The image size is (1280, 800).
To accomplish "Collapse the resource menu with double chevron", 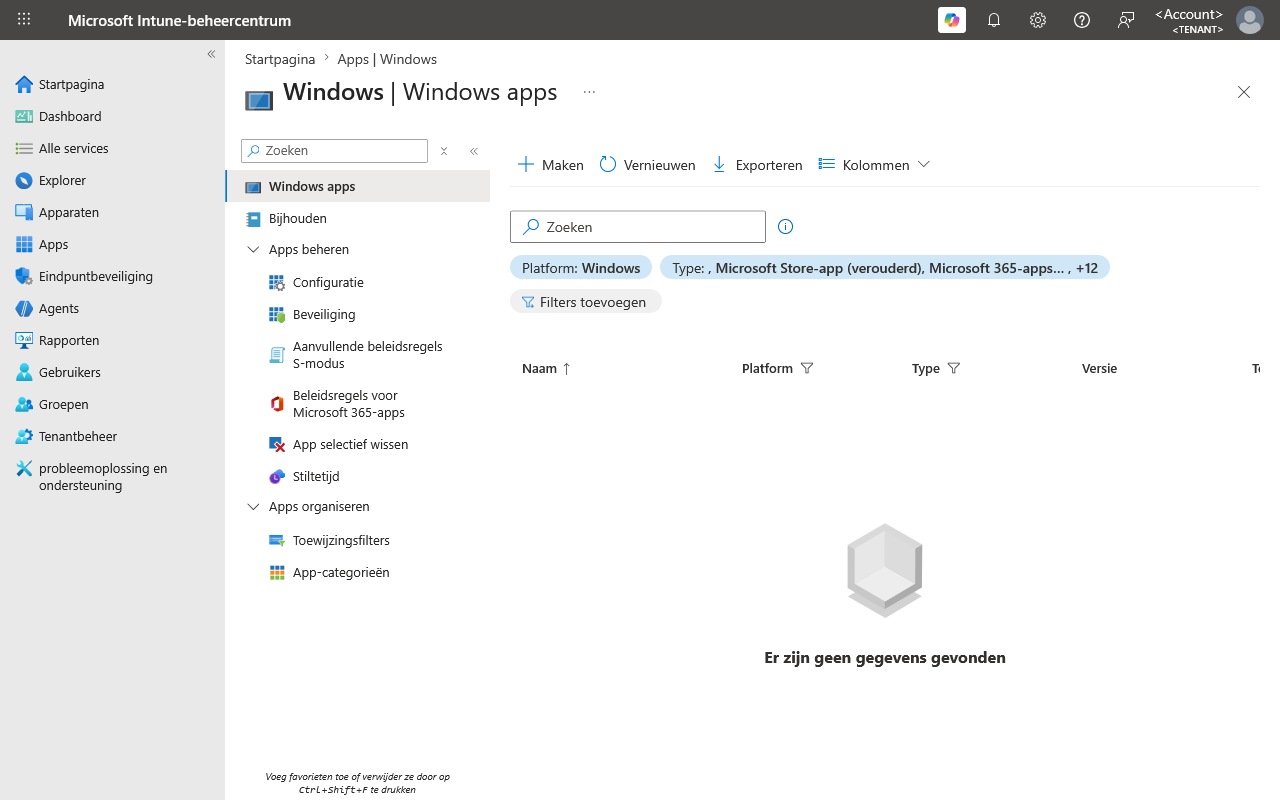I will coord(474,151).
